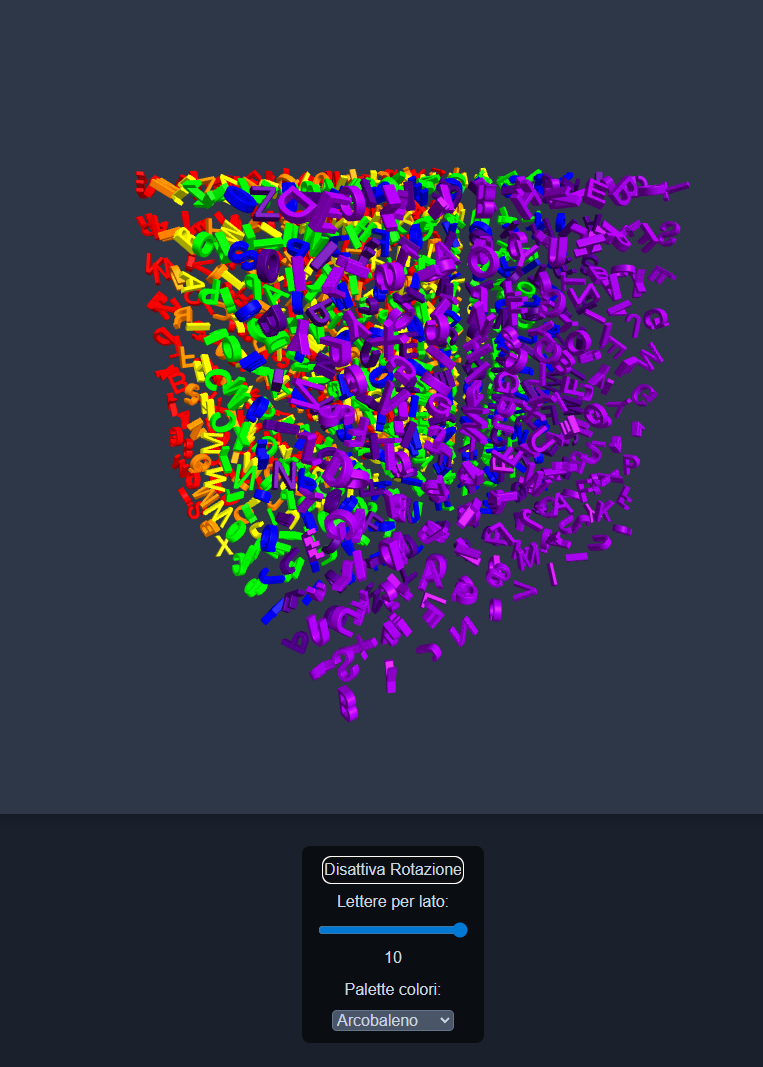Click the lowest purple letter at cube's bottom tip
The image size is (763, 1067).
pos(347,702)
